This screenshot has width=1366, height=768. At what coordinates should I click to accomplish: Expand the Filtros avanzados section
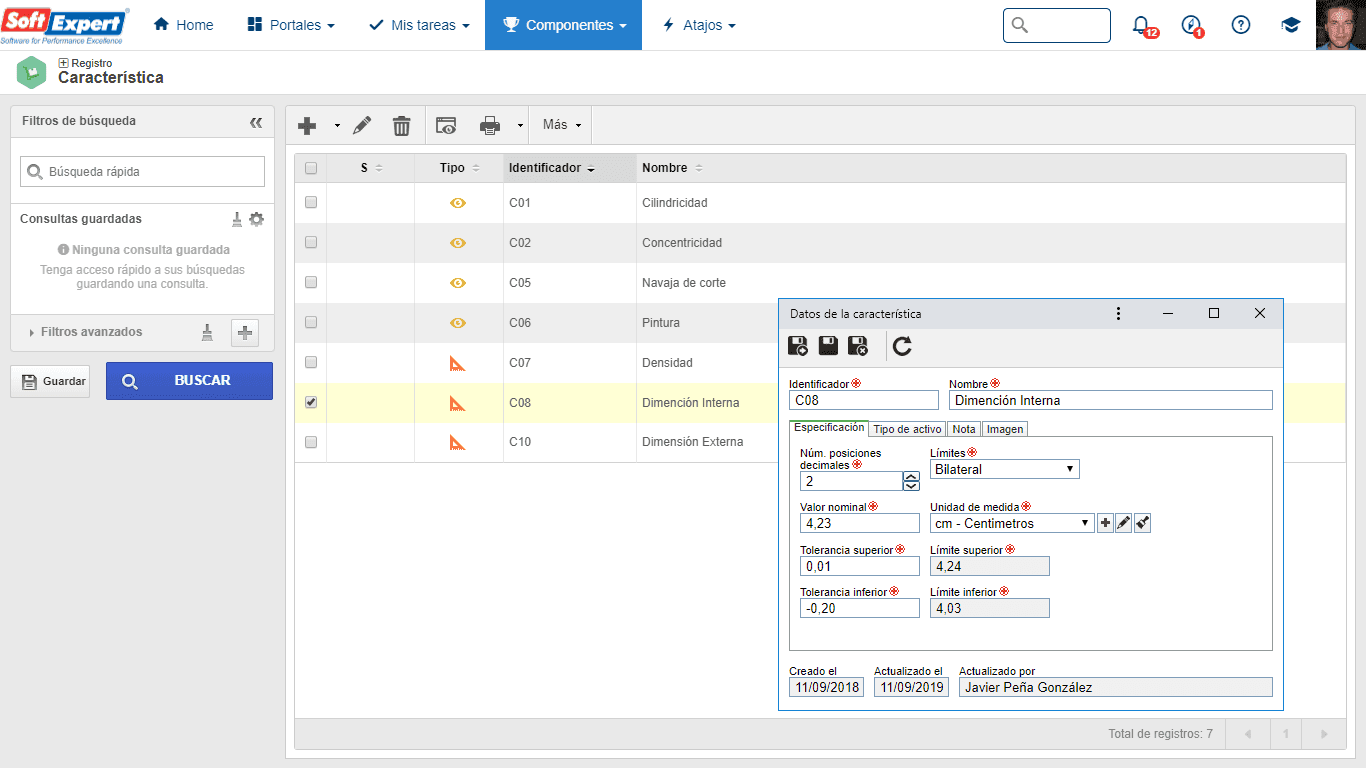point(86,332)
